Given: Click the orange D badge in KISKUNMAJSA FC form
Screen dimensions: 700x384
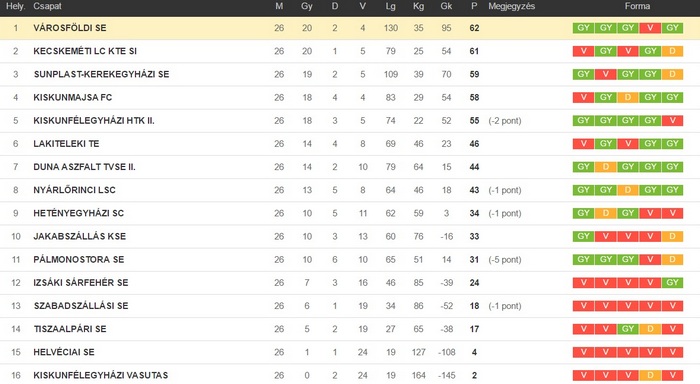Looking at the screenshot, I should [628, 97].
